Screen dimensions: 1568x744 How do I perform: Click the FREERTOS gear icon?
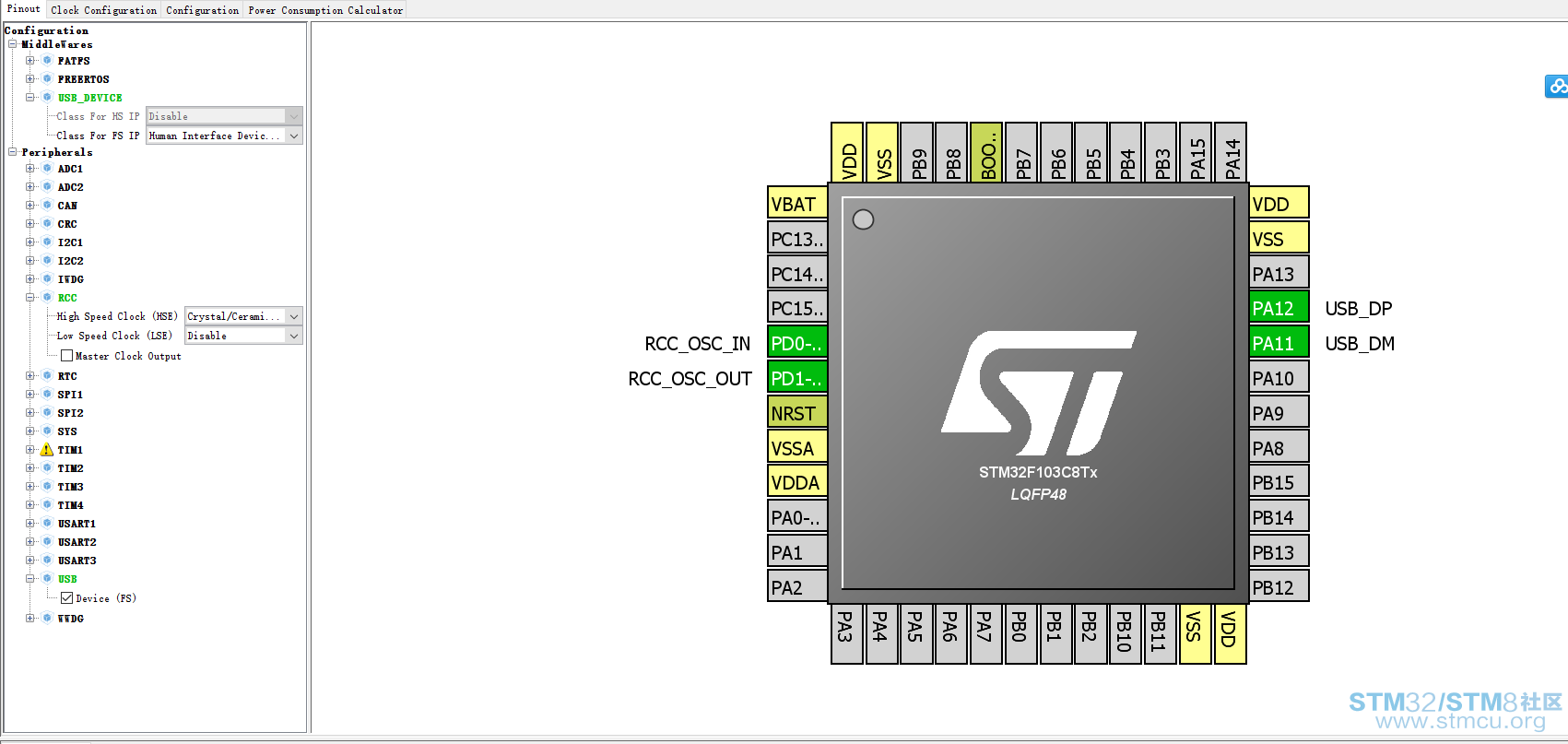pos(47,79)
